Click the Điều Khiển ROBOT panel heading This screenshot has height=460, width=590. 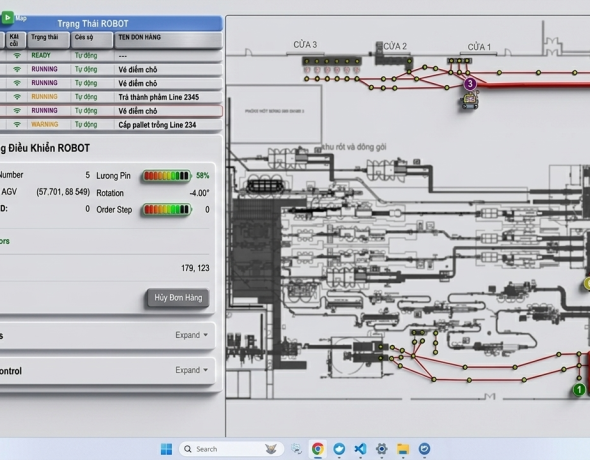click(45, 148)
